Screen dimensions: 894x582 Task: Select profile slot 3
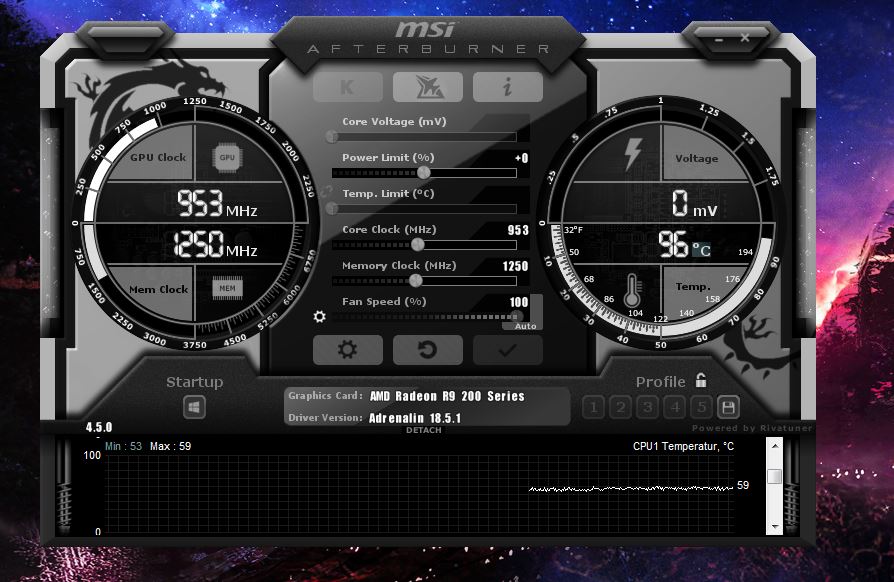point(648,407)
